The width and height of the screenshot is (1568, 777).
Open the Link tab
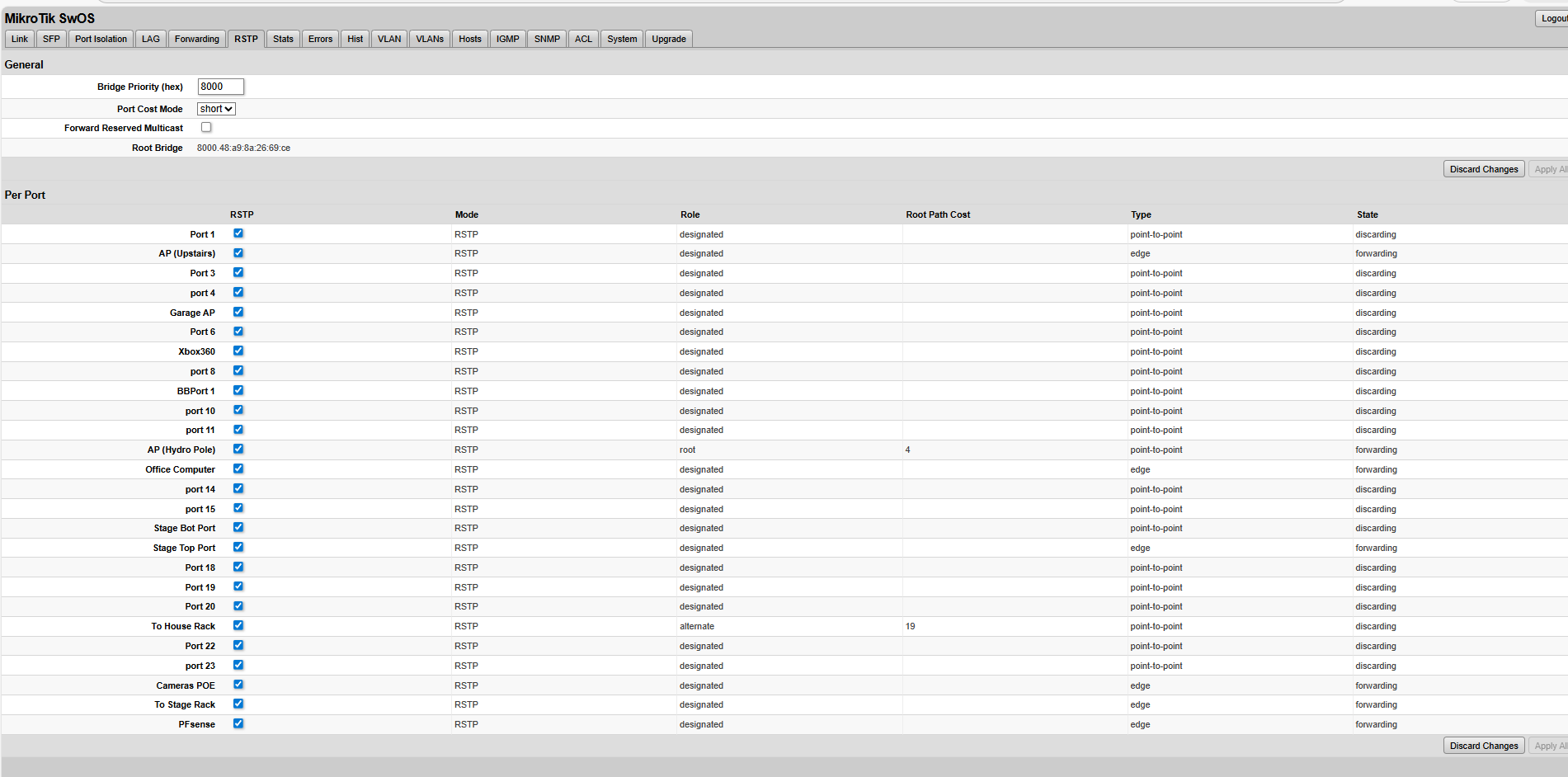20,39
